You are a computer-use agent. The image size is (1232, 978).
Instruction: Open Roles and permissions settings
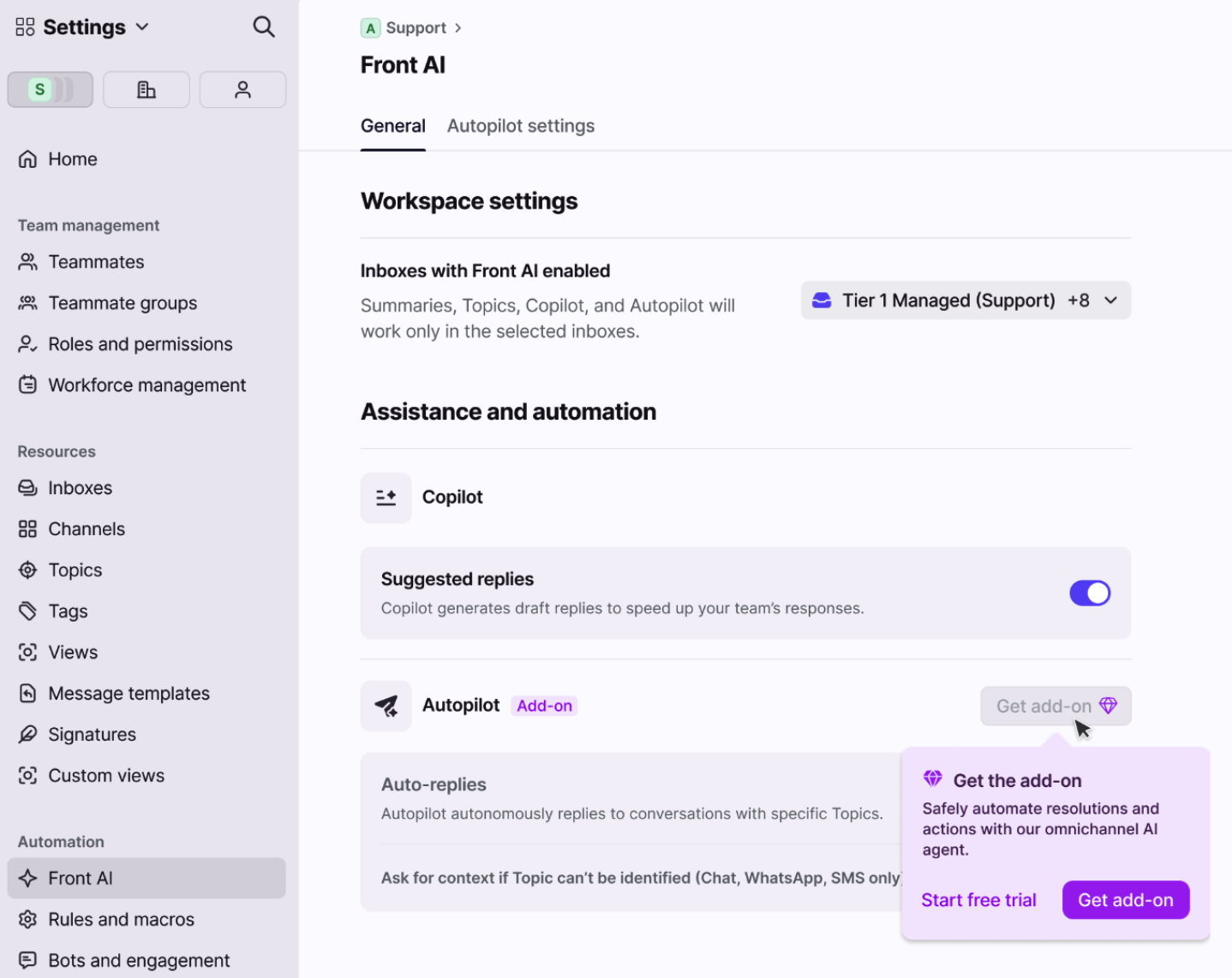[140, 344]
